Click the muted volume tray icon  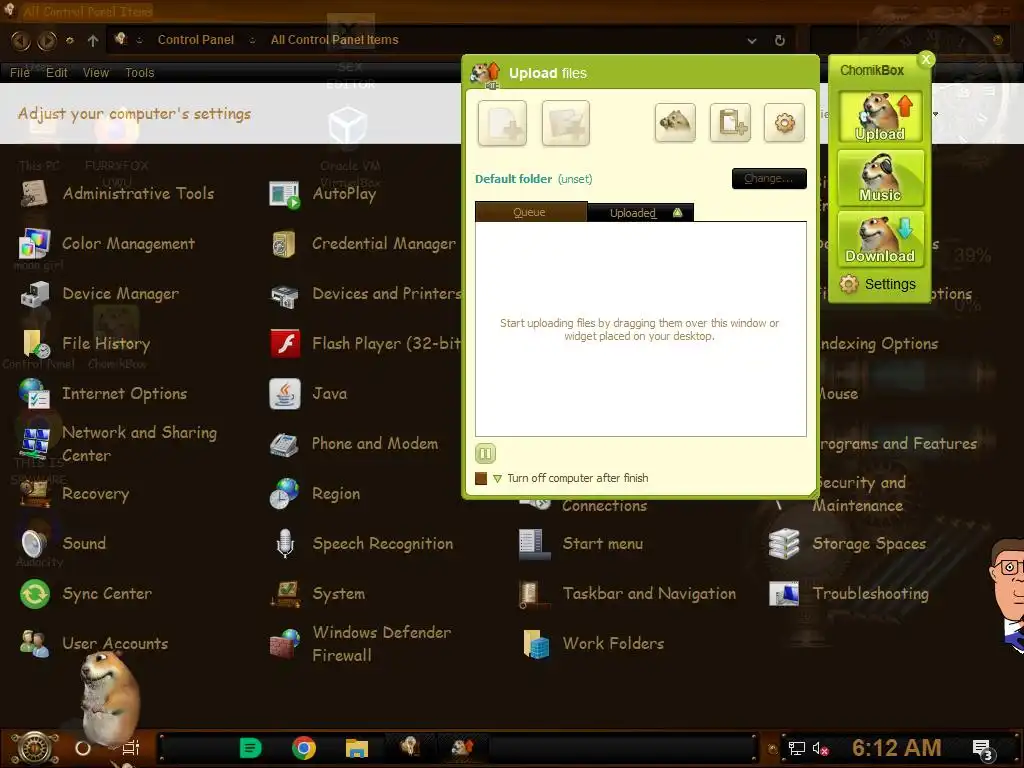pyautogui.click(x=821, y=748)
